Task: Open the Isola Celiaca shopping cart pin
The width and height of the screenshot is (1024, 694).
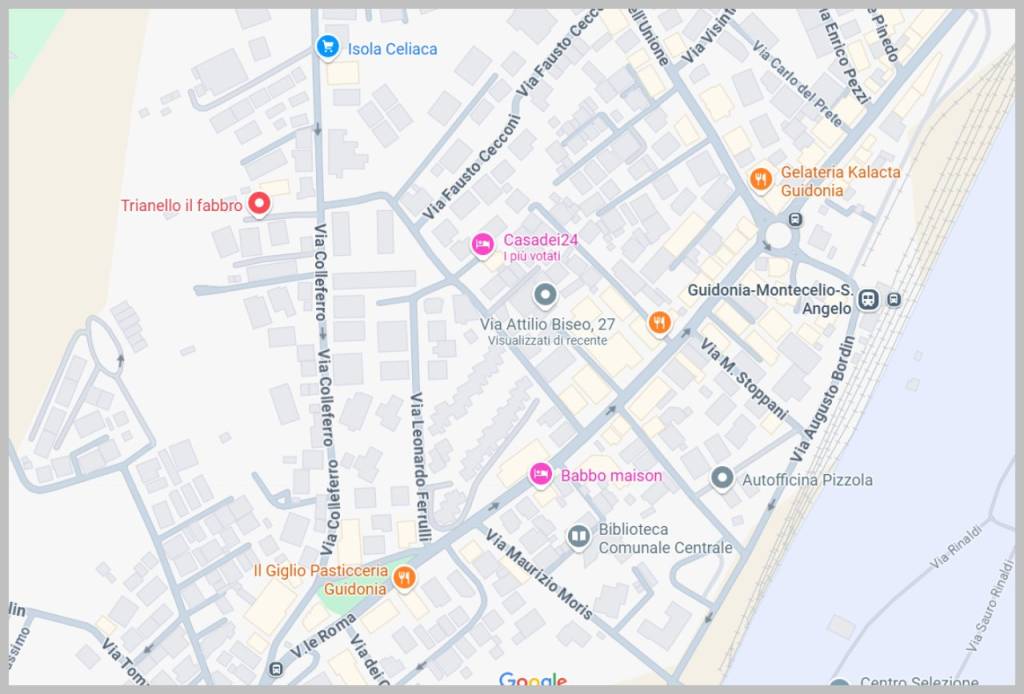Action: [328, 48]
